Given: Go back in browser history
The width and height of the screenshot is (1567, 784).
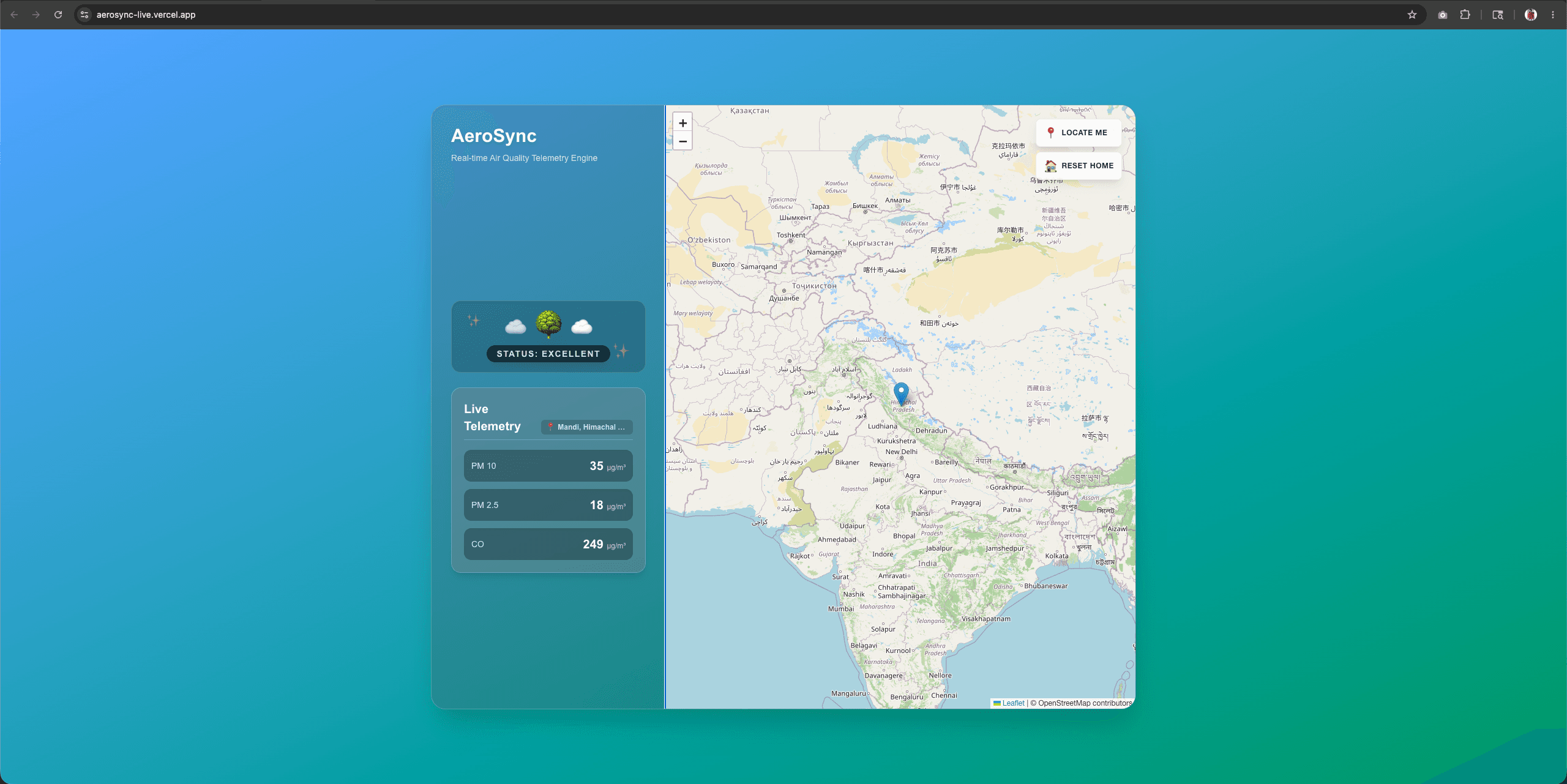Looking at the screenshot, I should [14, 15].
